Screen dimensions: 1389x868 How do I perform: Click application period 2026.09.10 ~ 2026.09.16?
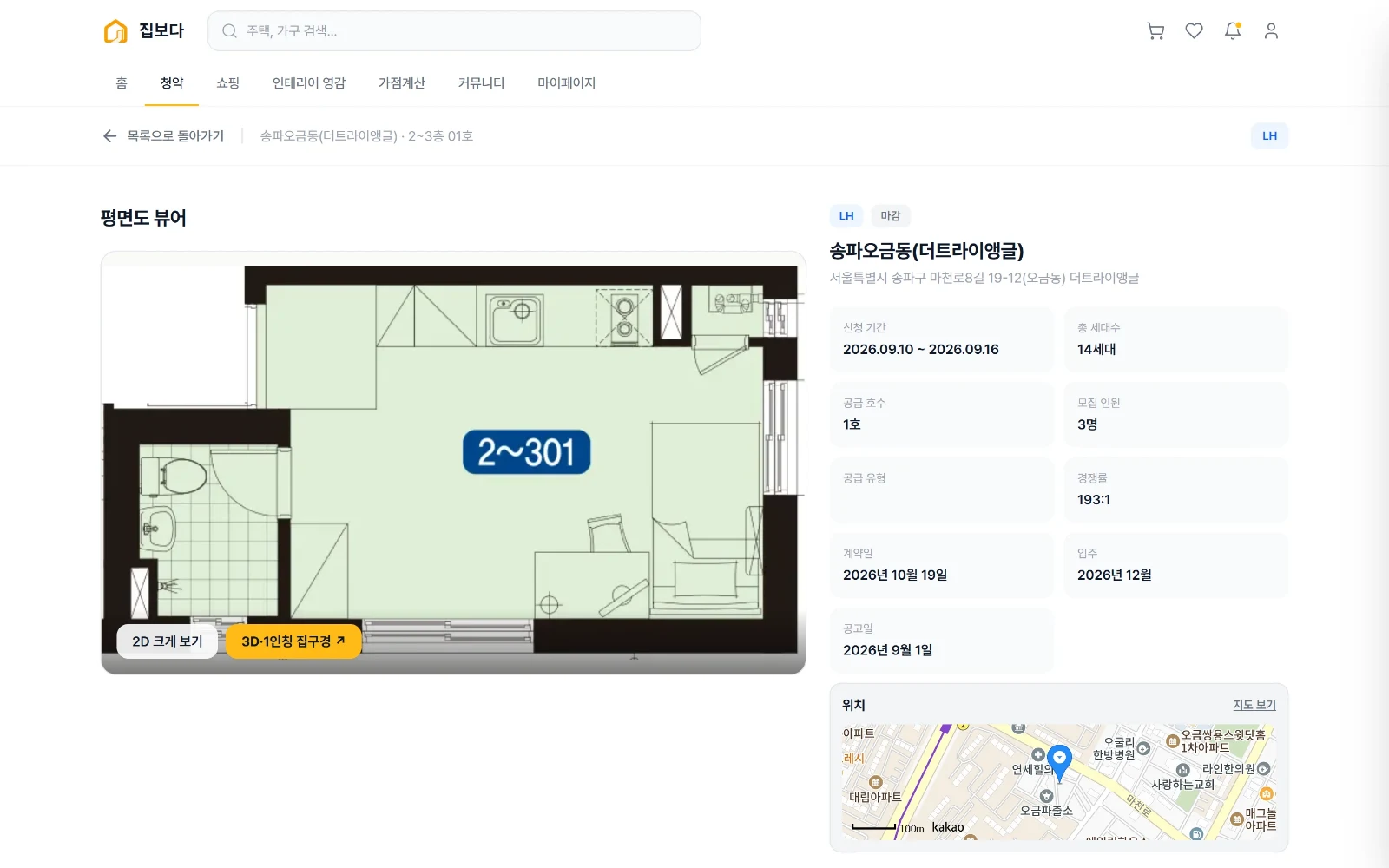tap(921, 349)
